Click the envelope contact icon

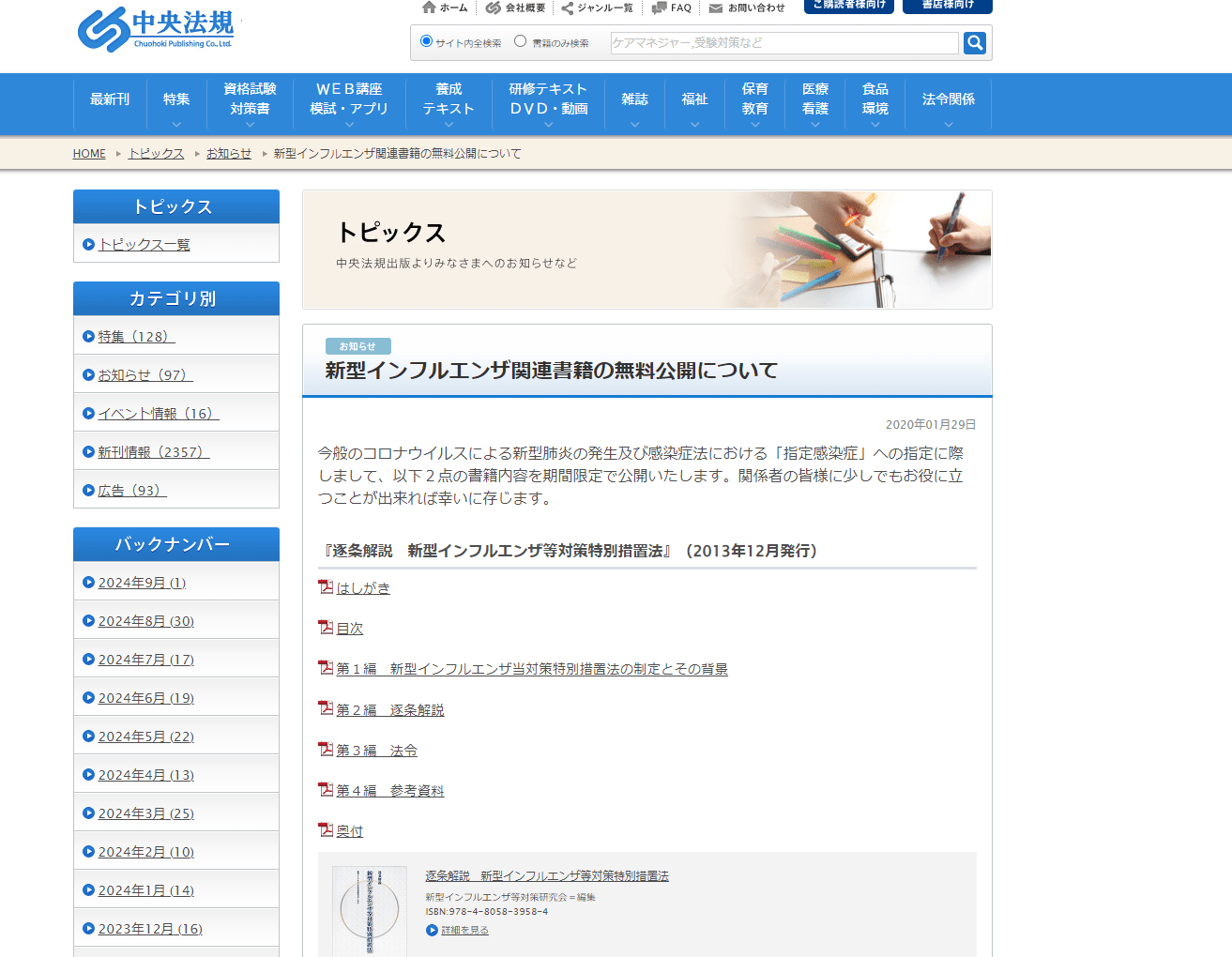click(x=716, y=8)
